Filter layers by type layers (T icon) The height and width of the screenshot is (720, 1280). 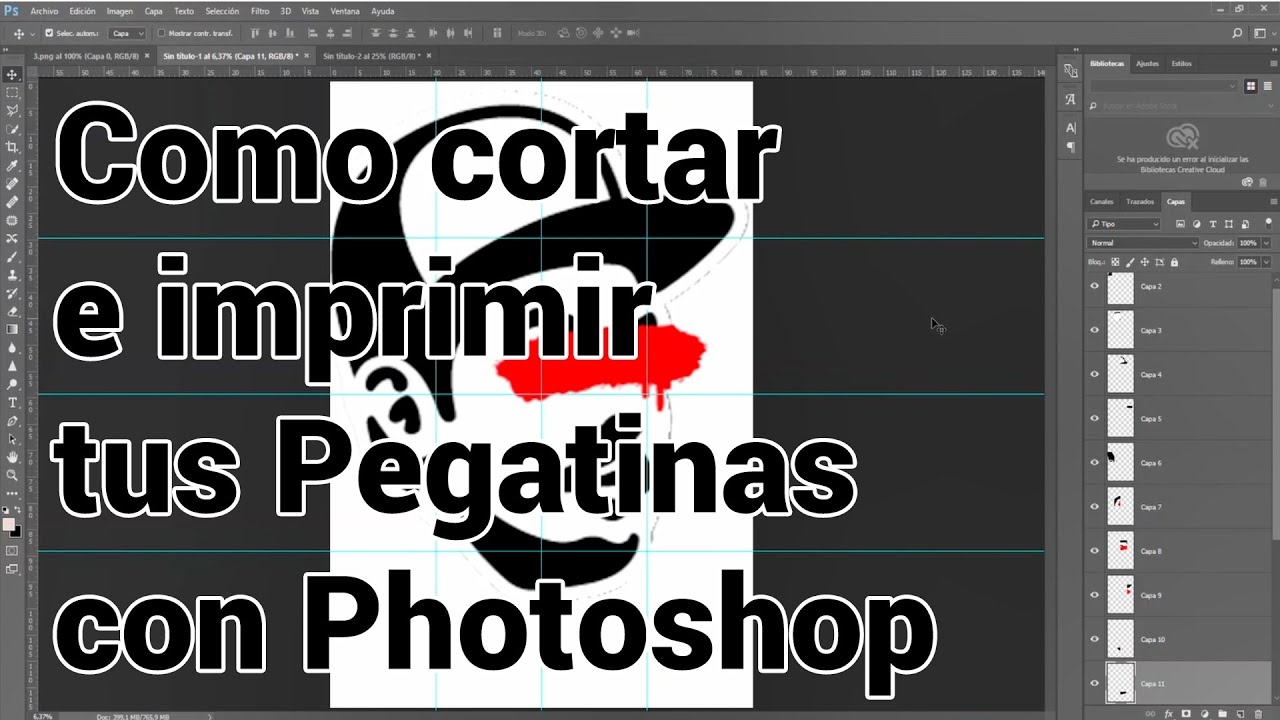pyautogui.click(x=1212, y=224)
